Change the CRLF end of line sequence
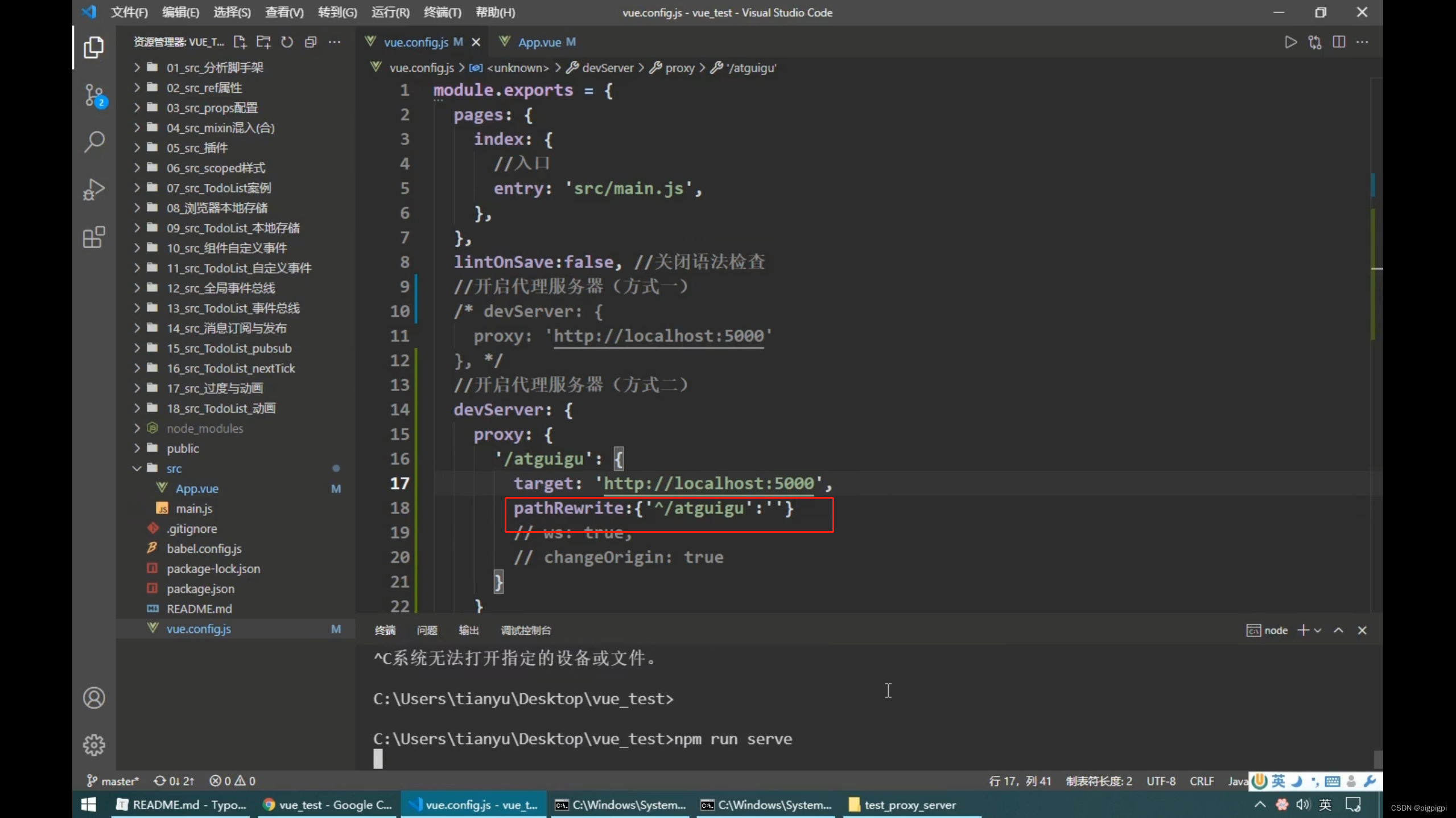This screenshot has width=1456, height=818. coord(1202,781)
